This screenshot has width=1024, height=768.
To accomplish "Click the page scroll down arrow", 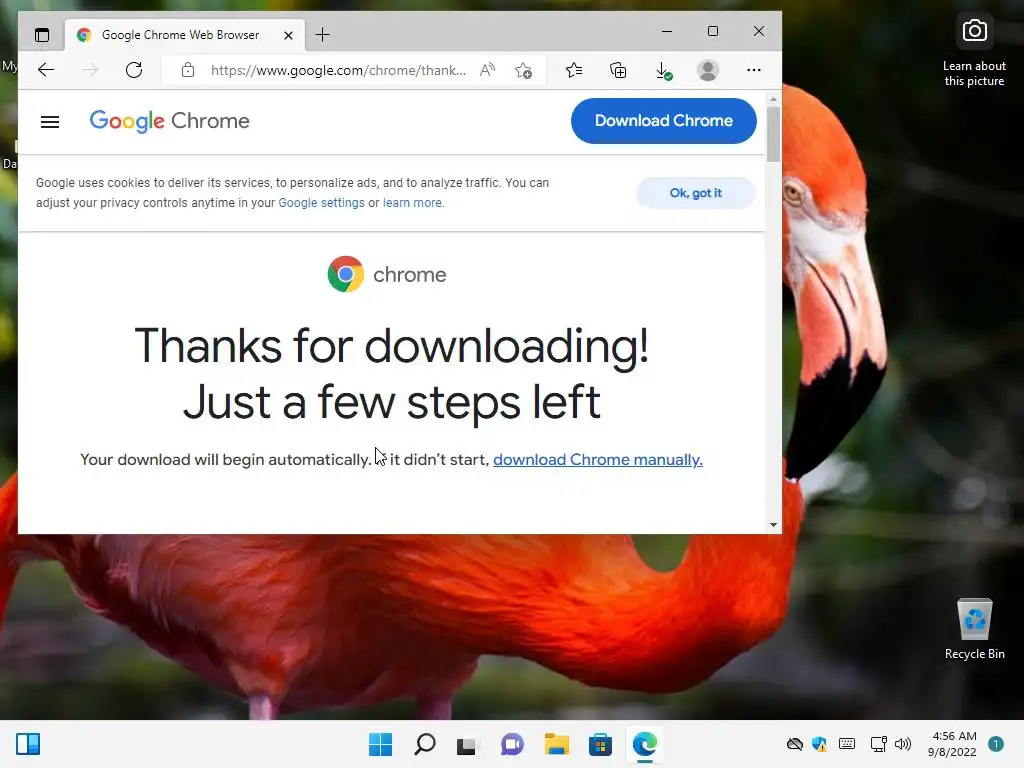I will 773,524.
